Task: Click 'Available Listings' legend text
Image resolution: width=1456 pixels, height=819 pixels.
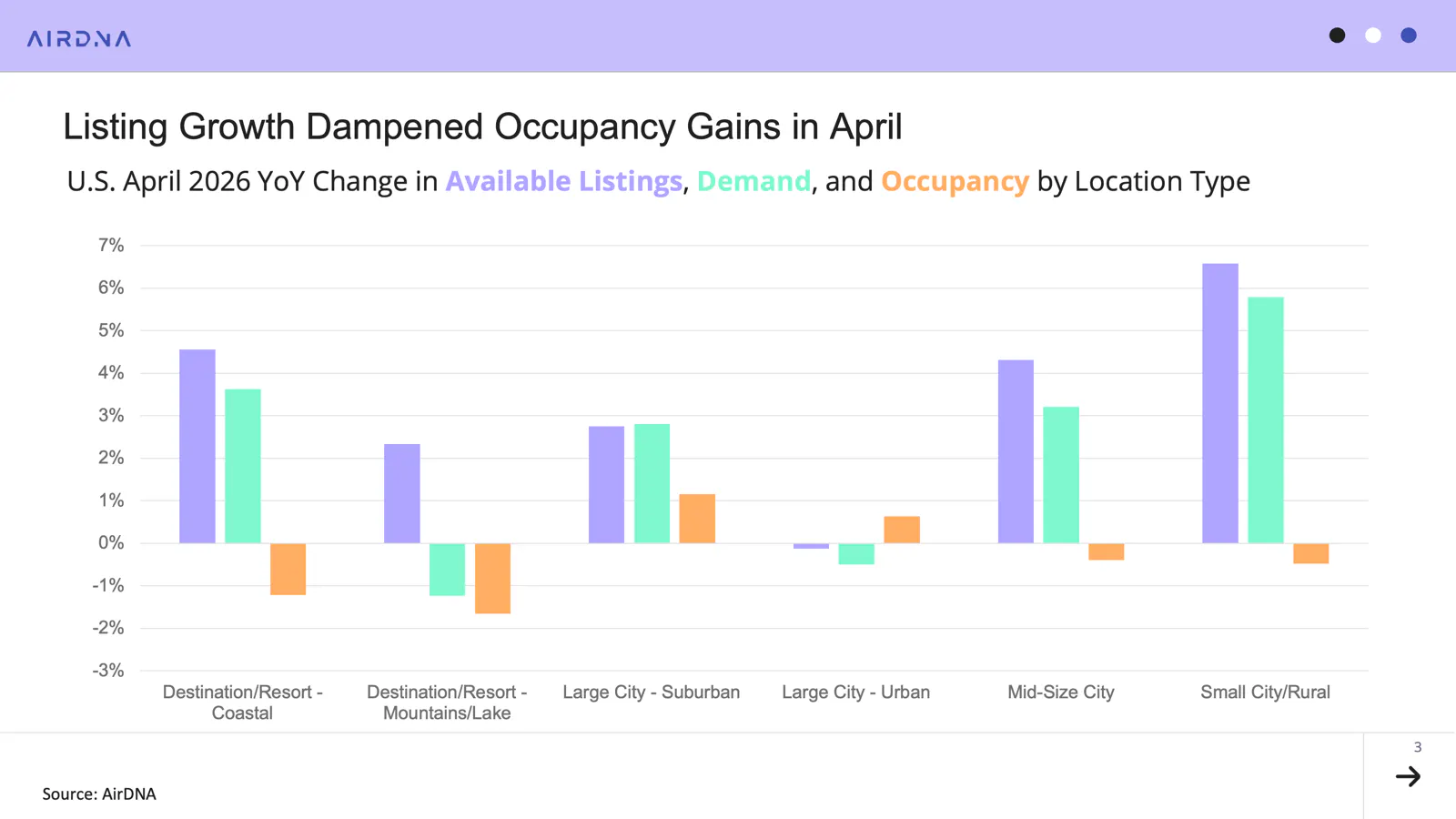Action: click(x=563, y=181)
